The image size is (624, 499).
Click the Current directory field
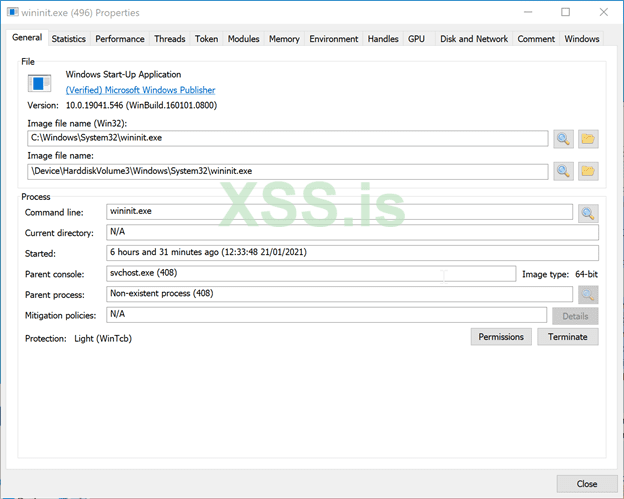point(352,232)
